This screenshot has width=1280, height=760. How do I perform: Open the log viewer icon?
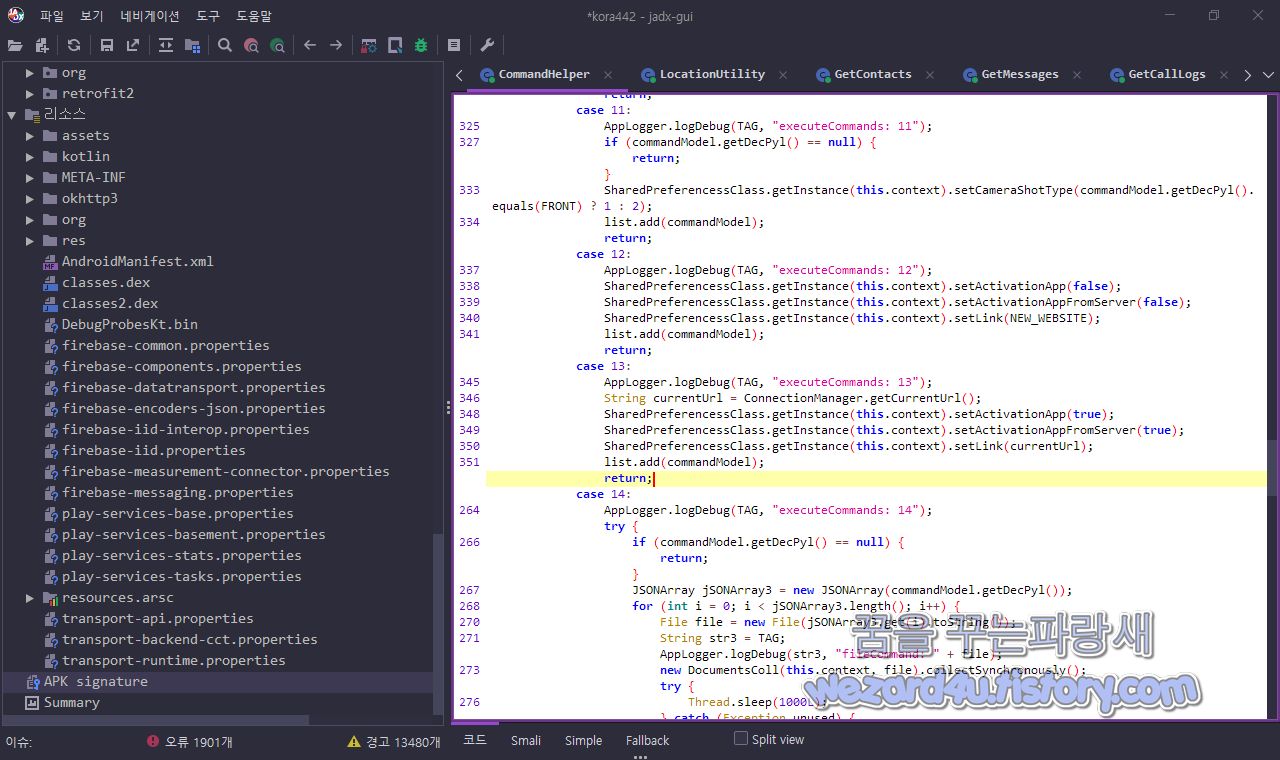click(454, 45)
